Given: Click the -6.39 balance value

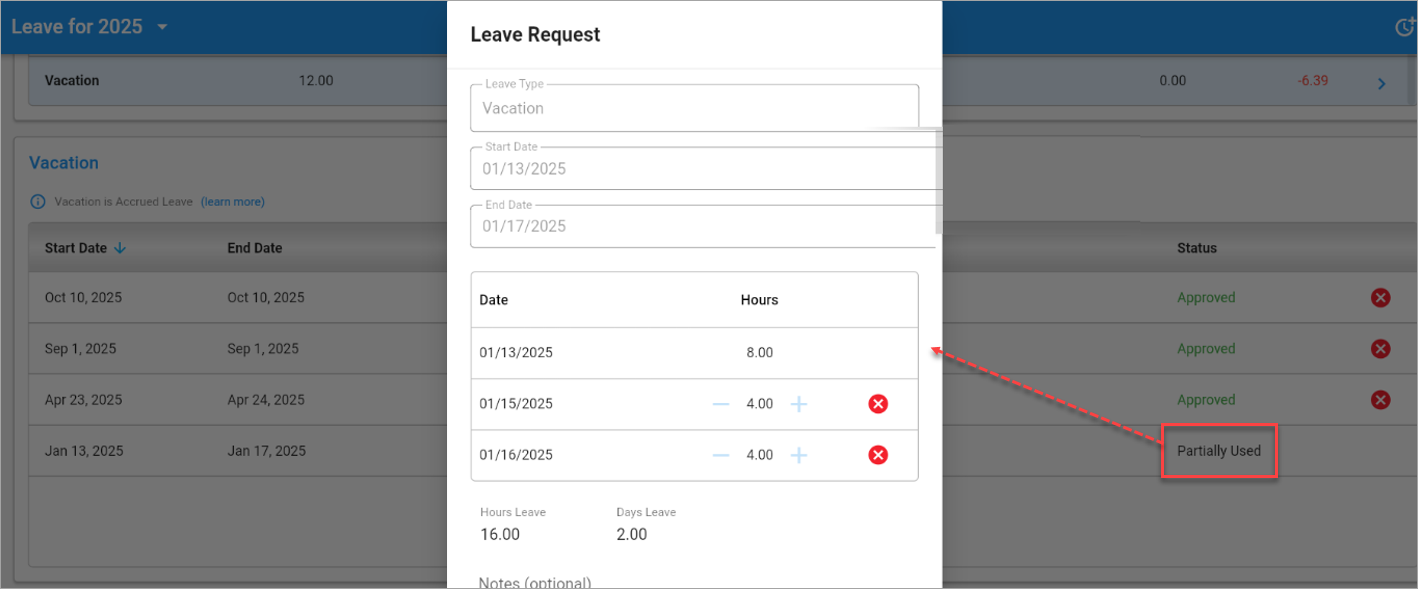Looking at the screenshot, I should tap(1313, 80).
